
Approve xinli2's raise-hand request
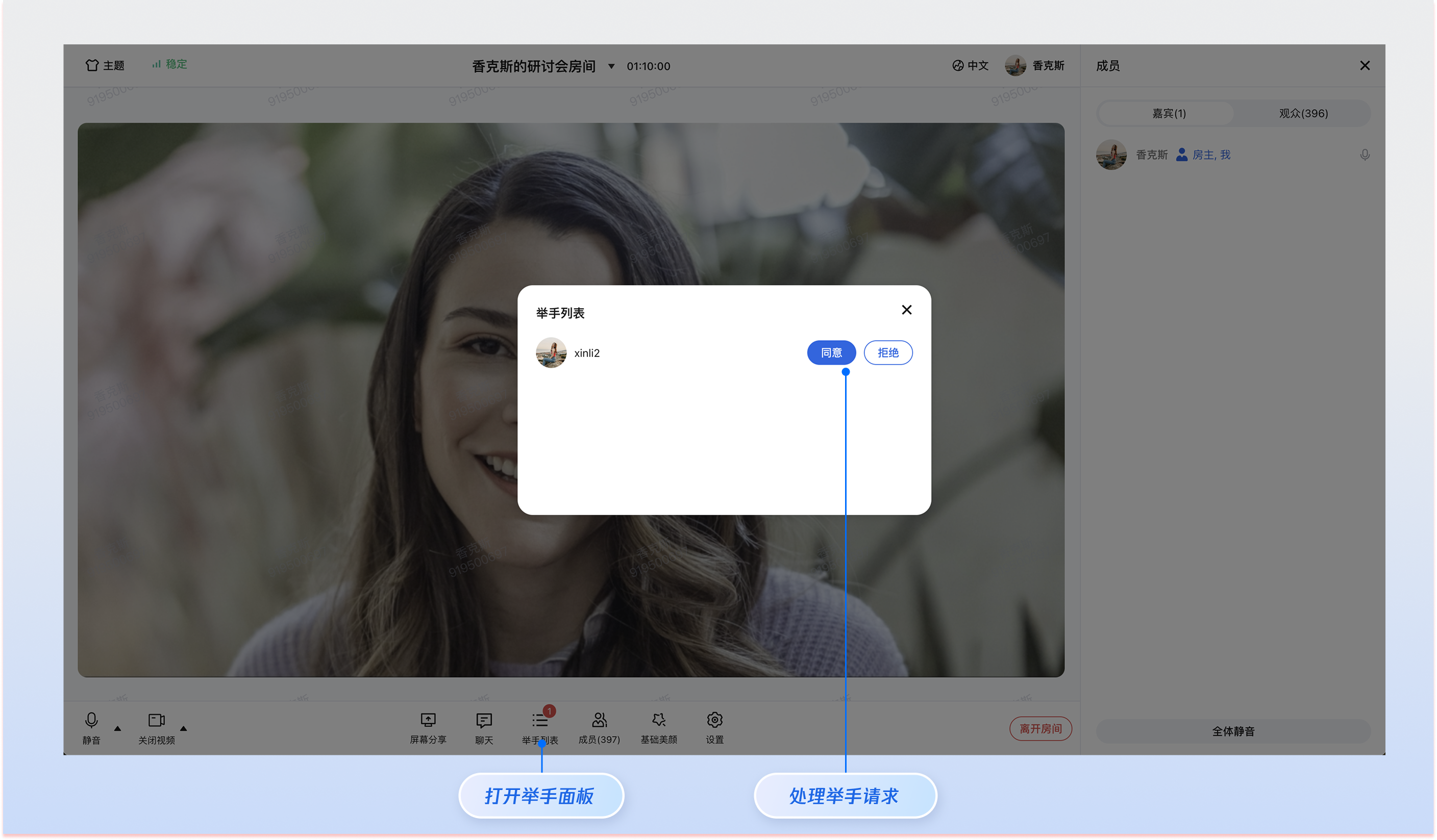(x=831, y=353)
